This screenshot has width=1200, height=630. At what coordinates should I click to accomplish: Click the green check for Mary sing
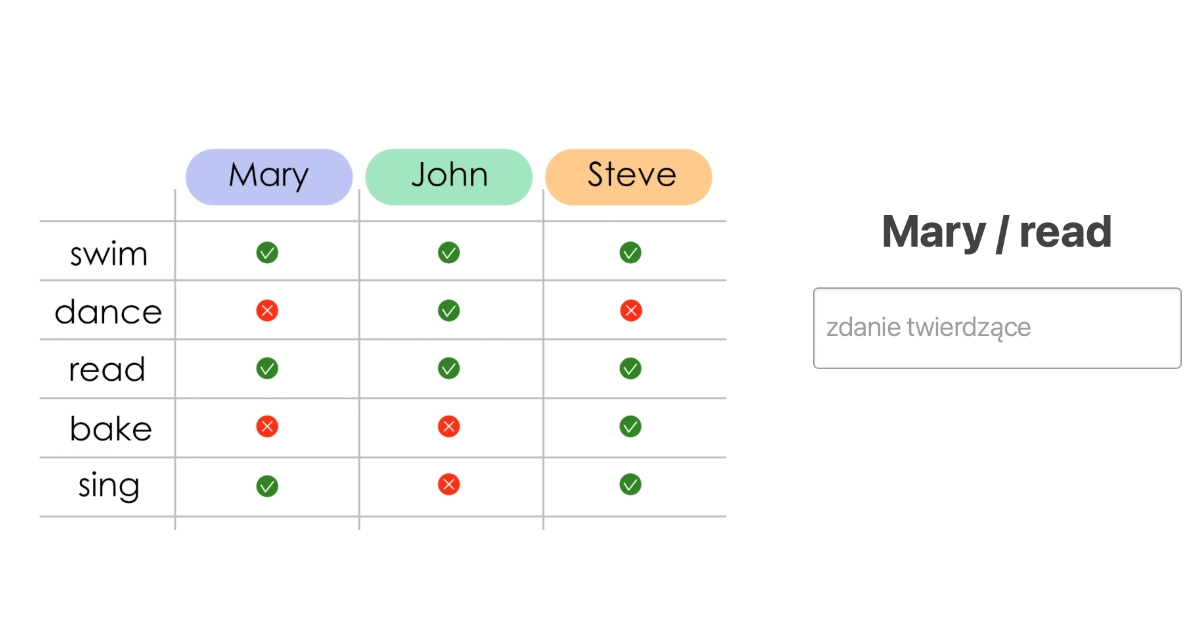(267, 486)
